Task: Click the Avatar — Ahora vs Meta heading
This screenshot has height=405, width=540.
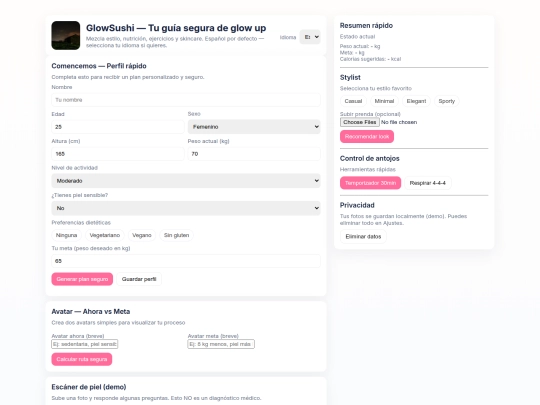Action: 91,312
